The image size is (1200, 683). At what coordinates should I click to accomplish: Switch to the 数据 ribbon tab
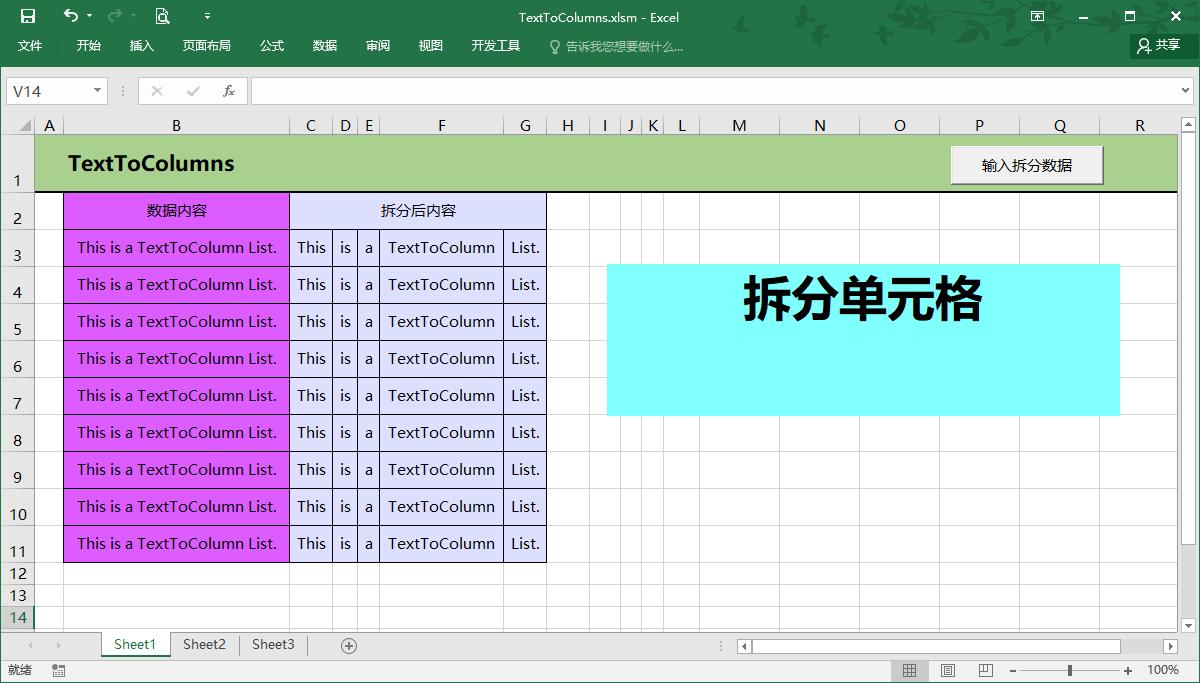pyautogui.click(x=324, y=45)
